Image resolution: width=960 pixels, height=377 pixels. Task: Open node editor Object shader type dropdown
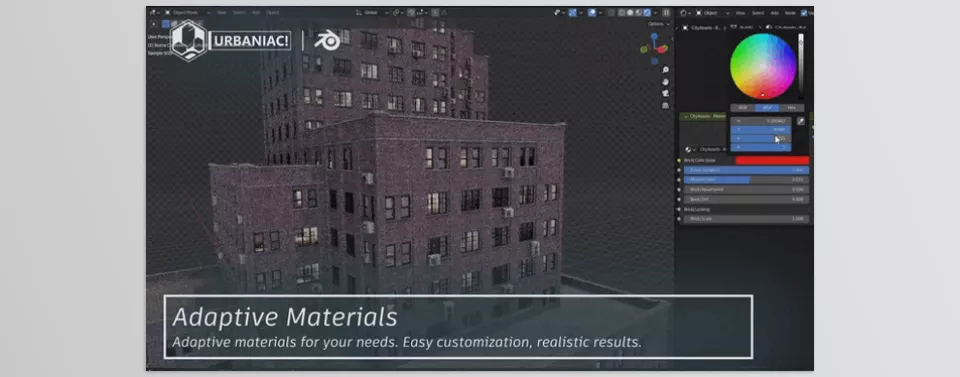[x=713, y=13]
